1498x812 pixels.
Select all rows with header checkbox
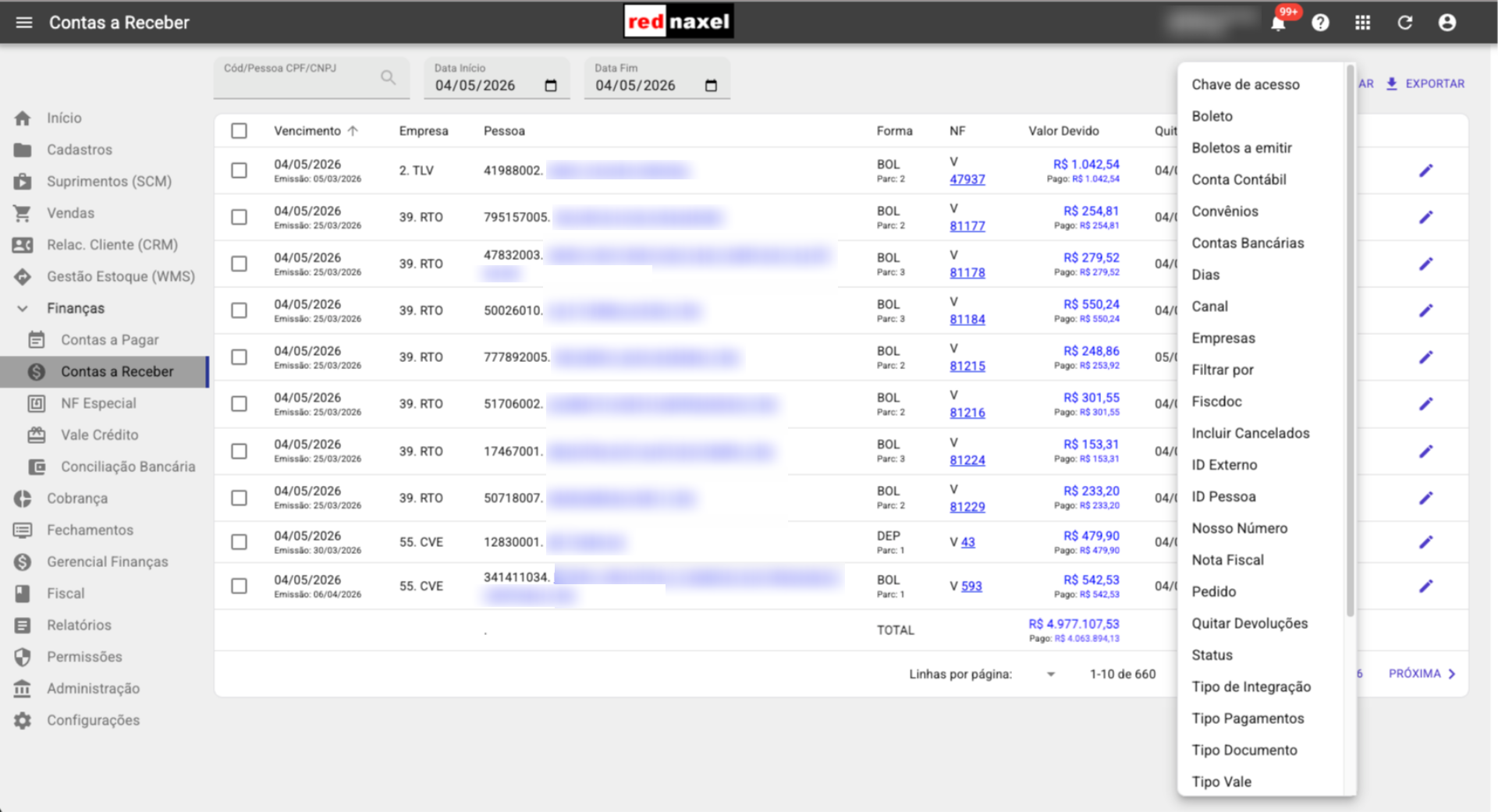(239, 131)
